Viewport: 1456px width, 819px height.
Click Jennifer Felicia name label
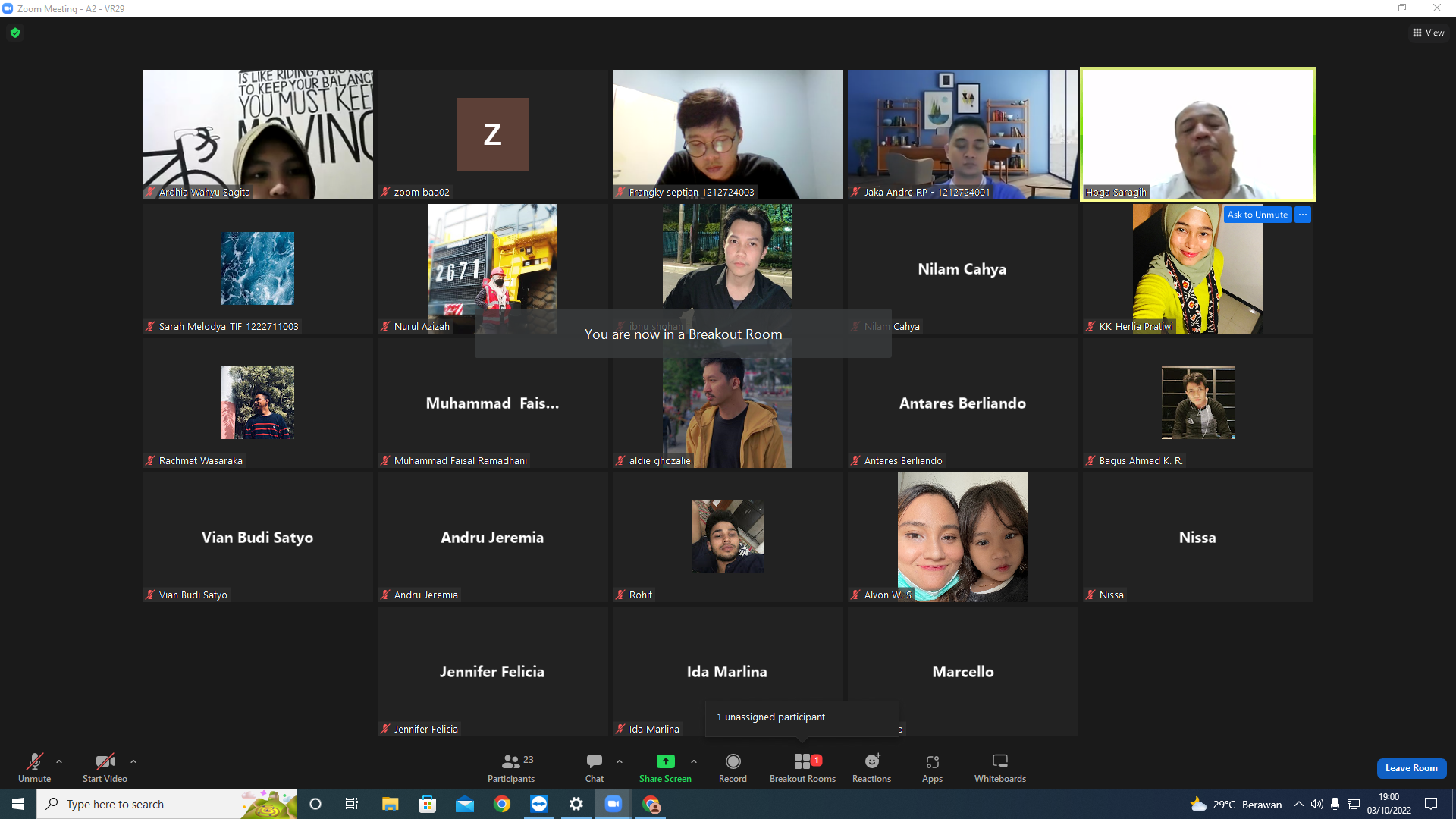tap(426, 730)
